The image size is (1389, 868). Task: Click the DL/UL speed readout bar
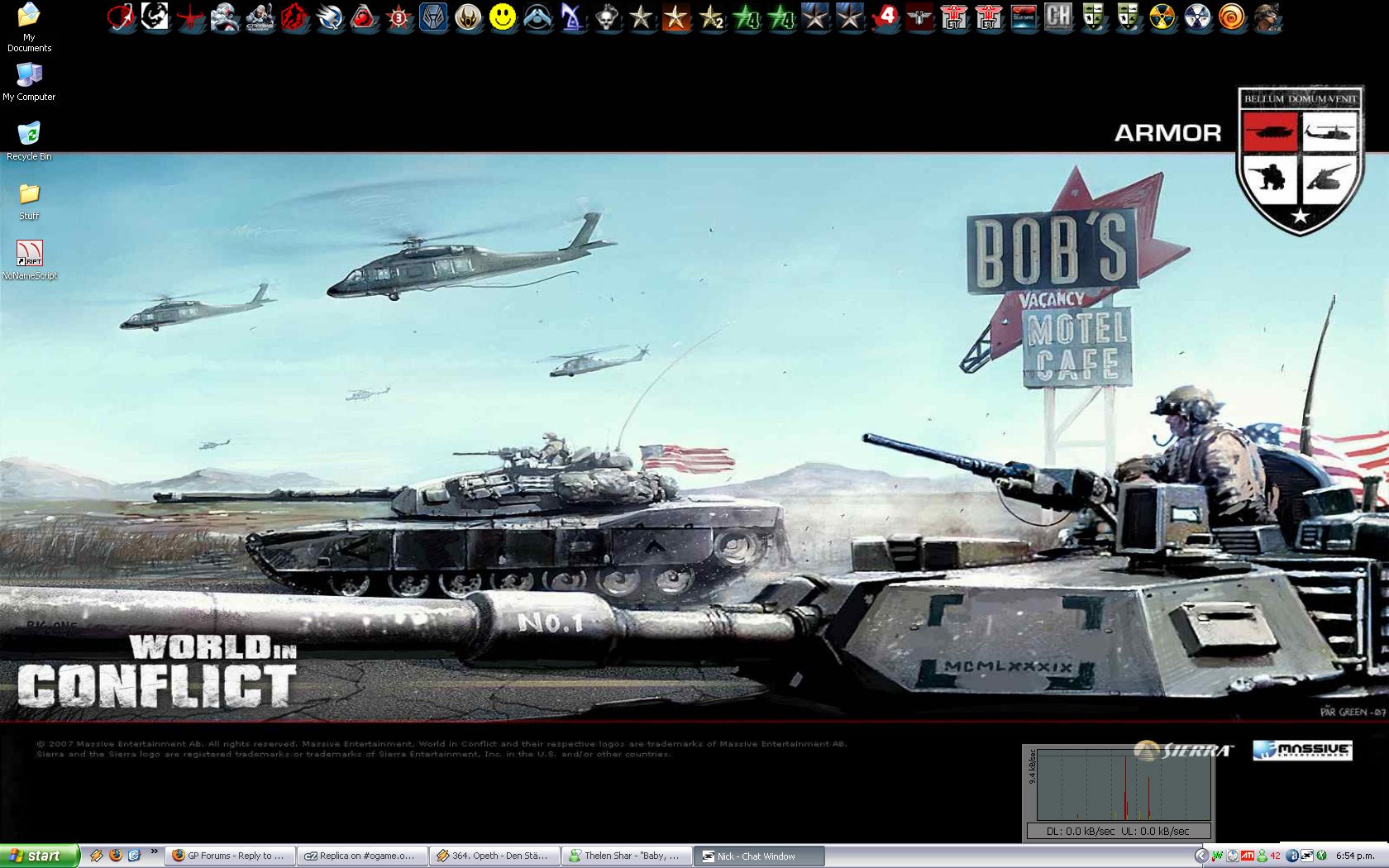pos(1119,831)
